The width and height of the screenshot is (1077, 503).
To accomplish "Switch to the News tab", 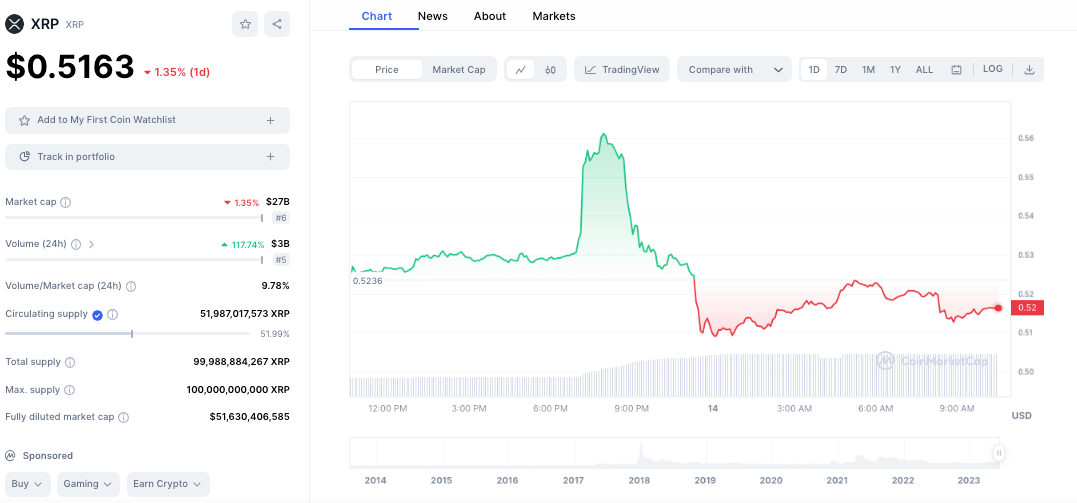I will tap(433, 16).
